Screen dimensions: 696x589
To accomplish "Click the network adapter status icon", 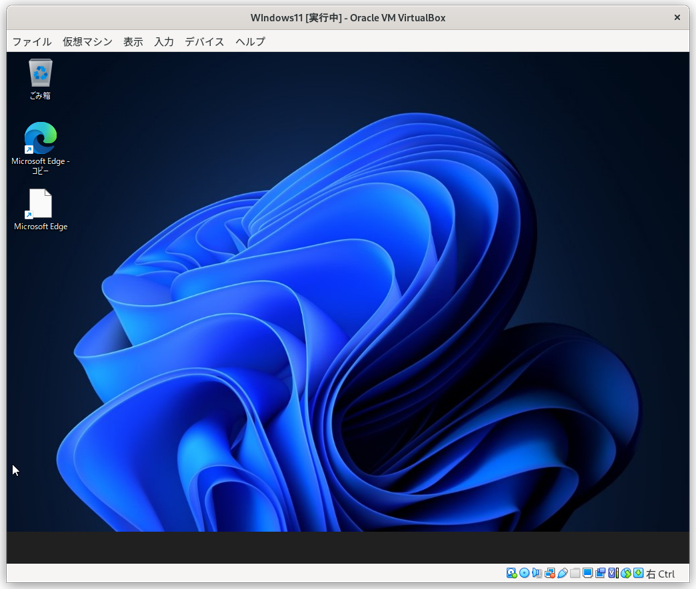I will tap(550, 573).
